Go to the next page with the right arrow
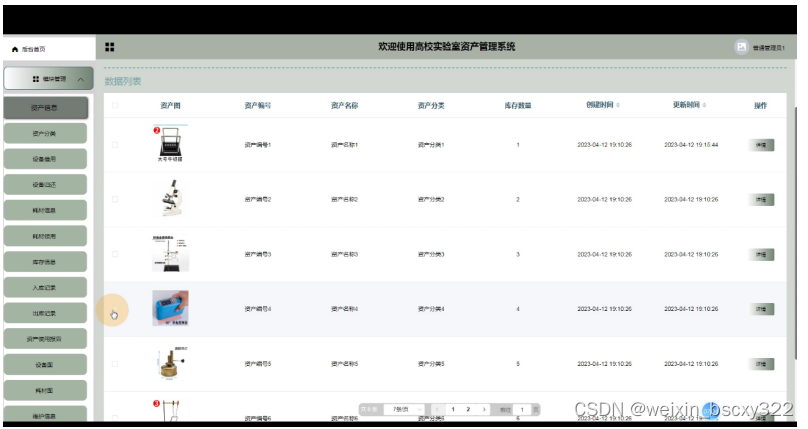The width and height of the screenshot is (808, 429). 484,409
